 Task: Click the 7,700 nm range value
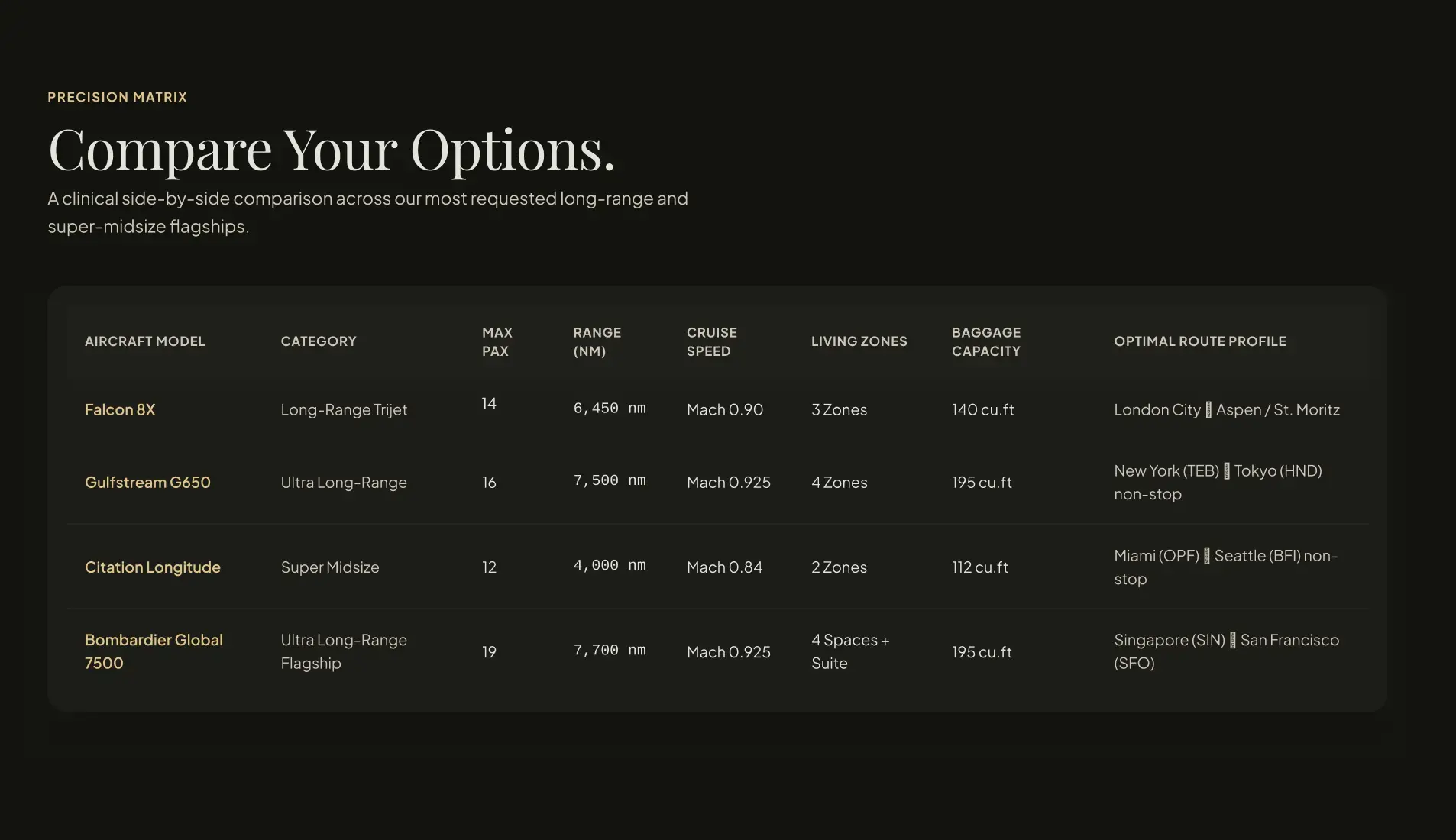pos(610,650)
